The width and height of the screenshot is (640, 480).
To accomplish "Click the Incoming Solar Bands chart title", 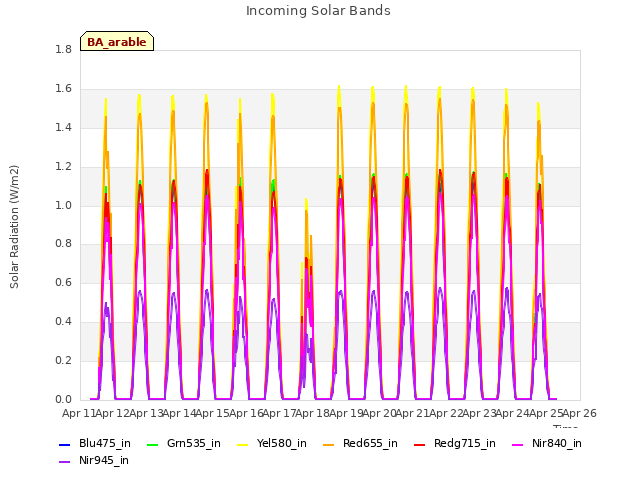I will pos(318,11).
